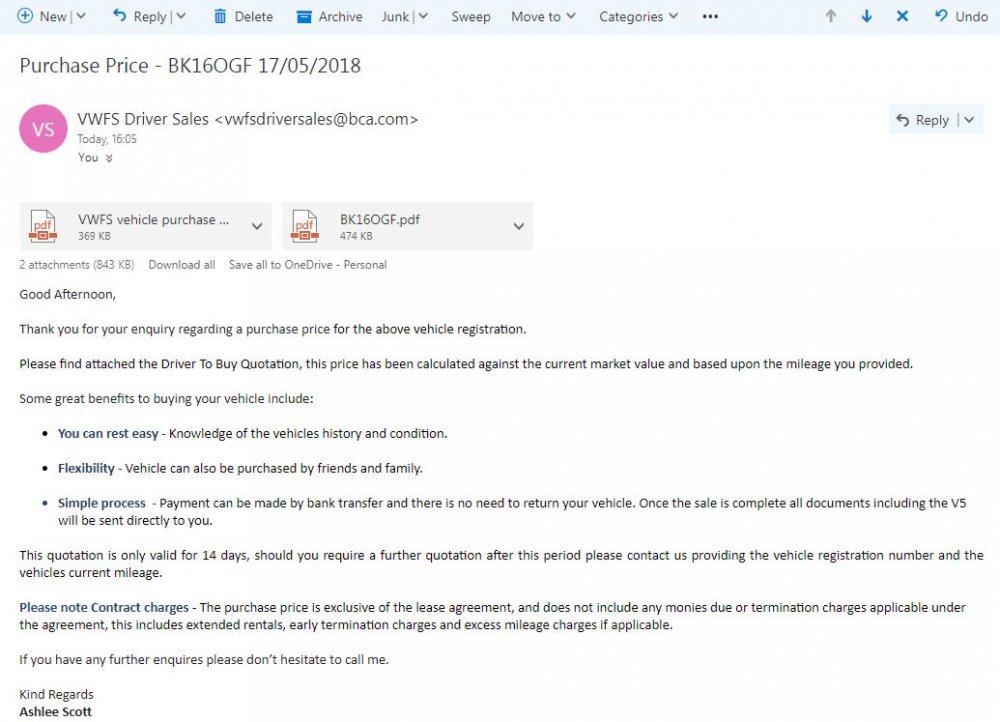Click the VS sender avatar

point(43,129)
